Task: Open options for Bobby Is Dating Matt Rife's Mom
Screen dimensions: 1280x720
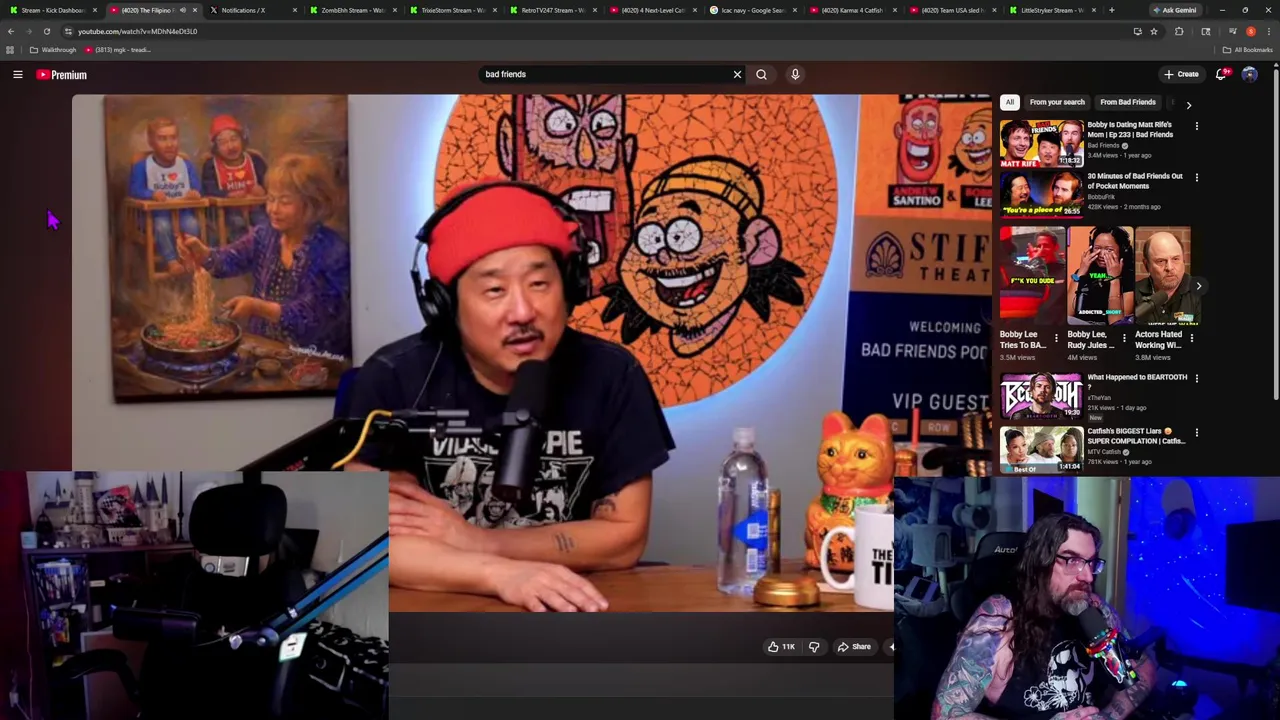Action: tap(1196, 126)
